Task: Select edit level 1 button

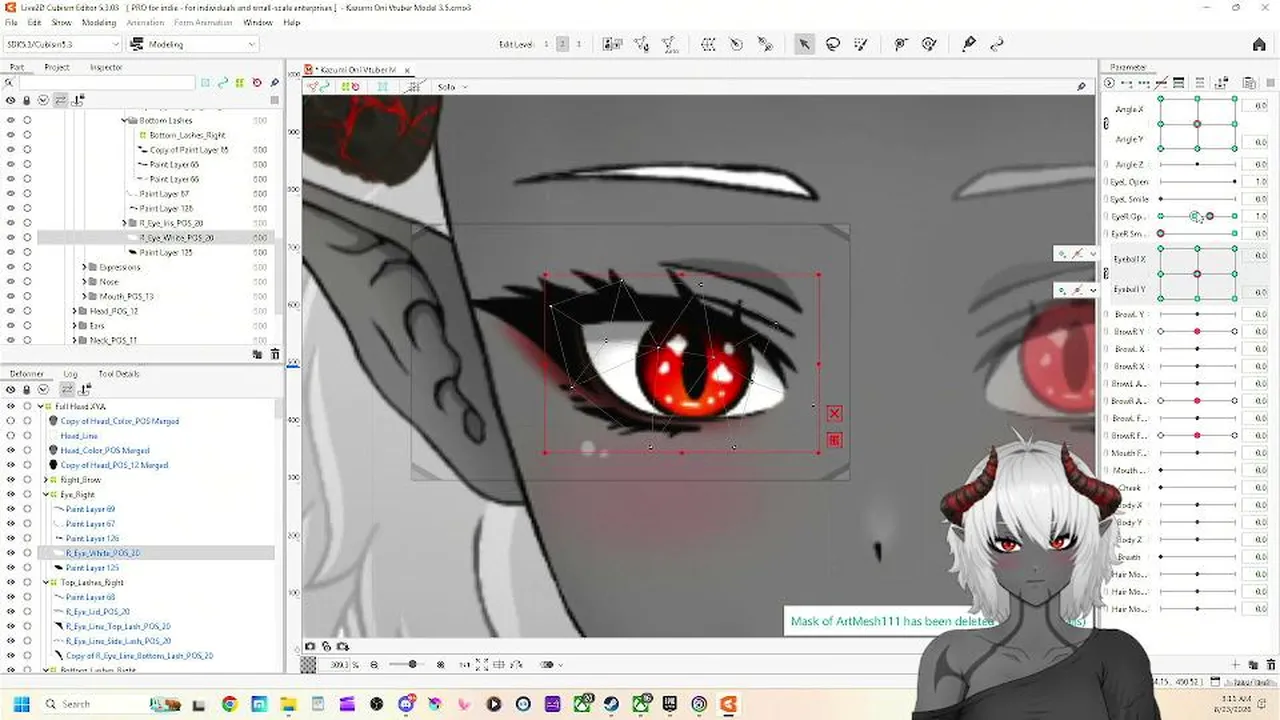Action: pos(546,44)
